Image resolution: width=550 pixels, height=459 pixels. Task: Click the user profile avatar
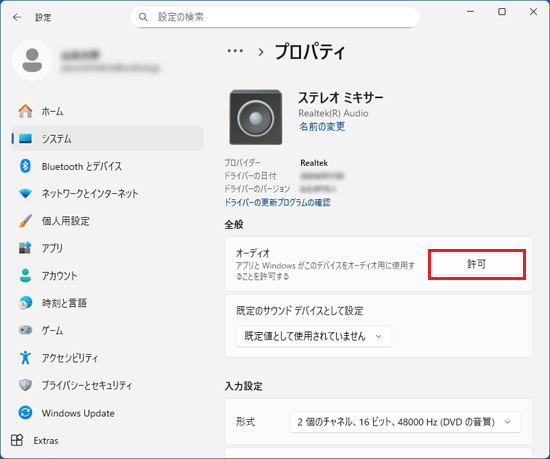coord(32,60)
